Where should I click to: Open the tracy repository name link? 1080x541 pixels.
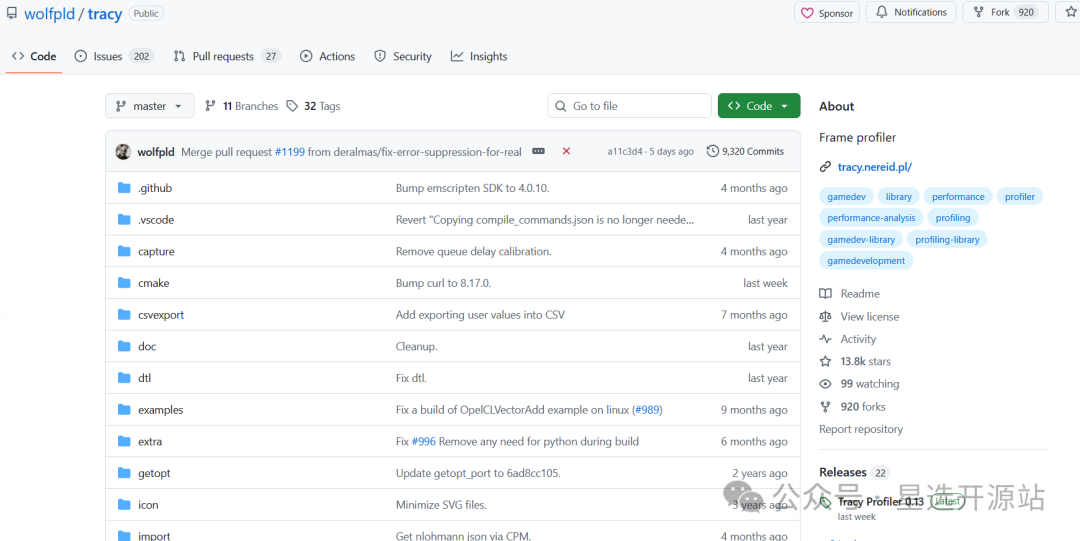[105, 13]
